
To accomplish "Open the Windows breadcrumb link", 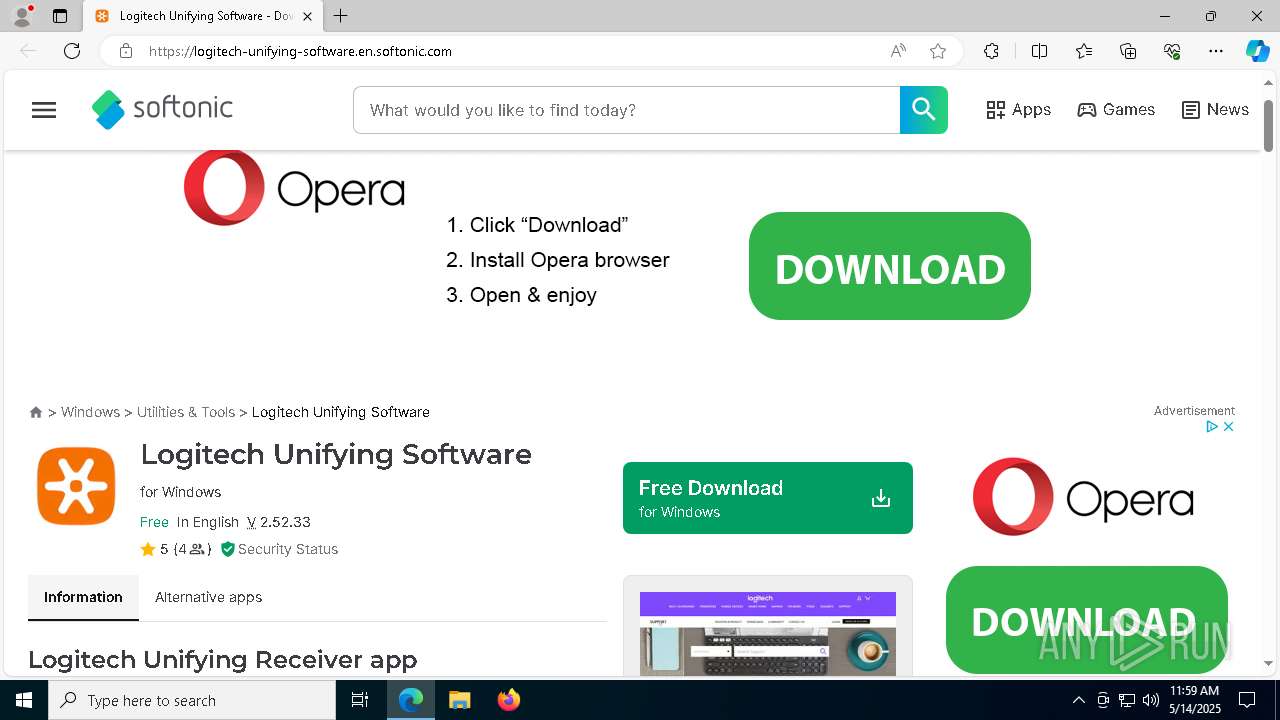I will tap(90, 412).
